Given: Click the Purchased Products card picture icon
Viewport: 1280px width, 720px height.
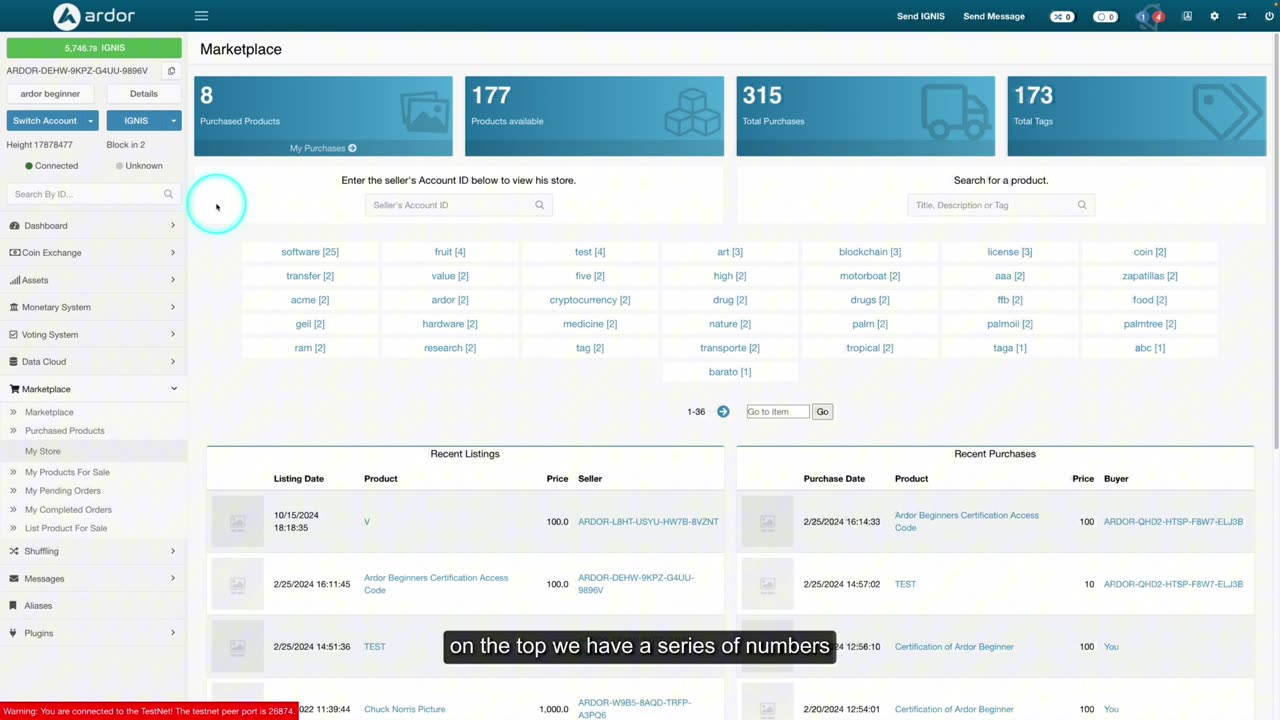Looking at the screenshot, I should pos(424,112).
